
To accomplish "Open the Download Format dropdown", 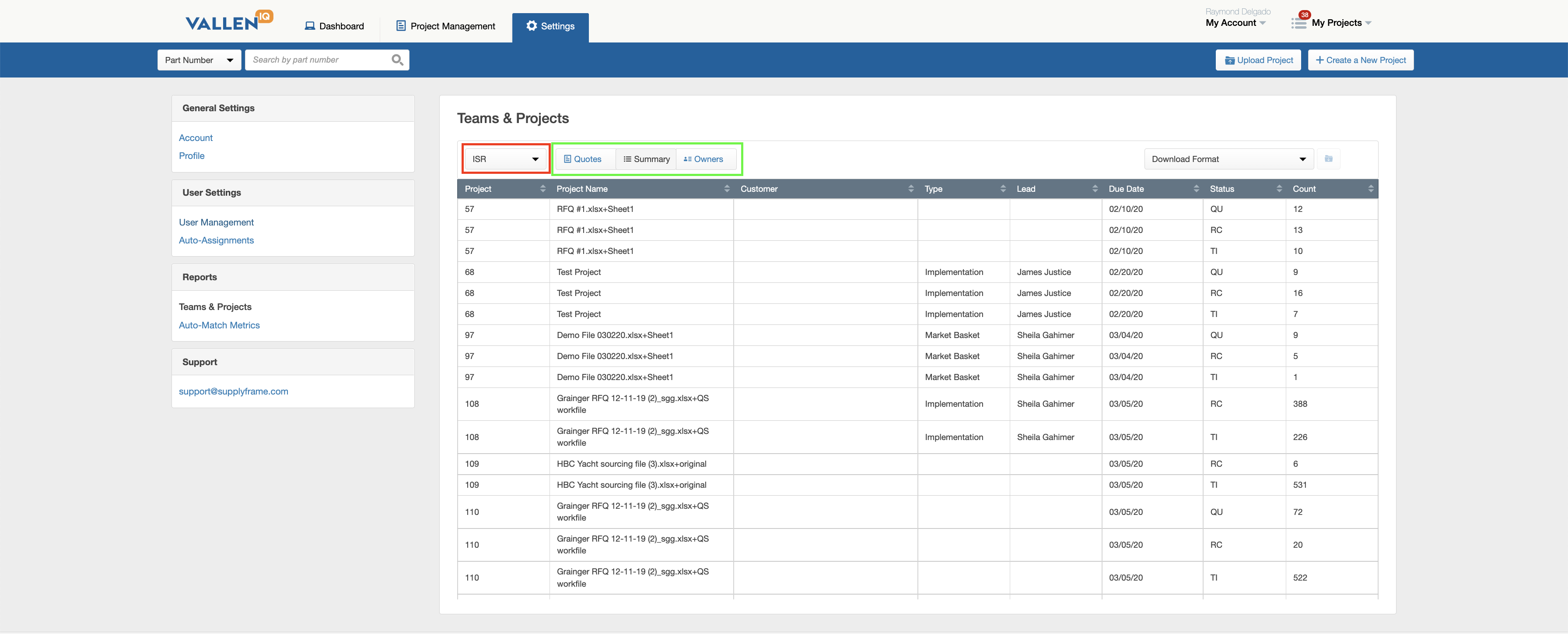I will coord(1228,159).
